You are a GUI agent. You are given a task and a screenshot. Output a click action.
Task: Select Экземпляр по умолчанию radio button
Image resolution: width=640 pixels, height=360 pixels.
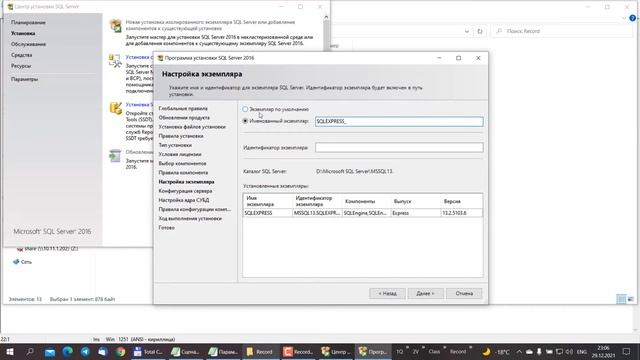tap(245, 109)
